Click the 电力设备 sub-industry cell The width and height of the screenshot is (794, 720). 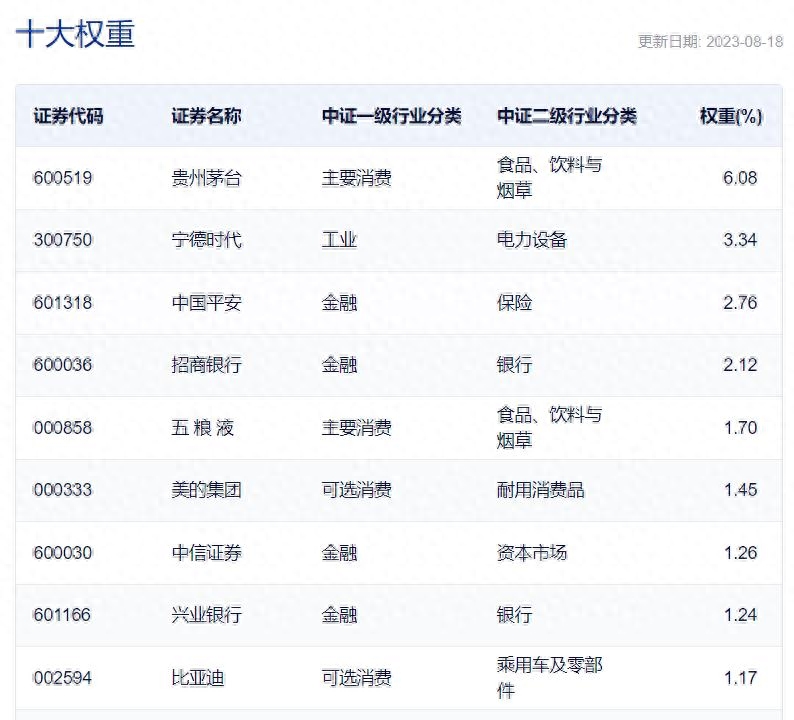(532, 239)
